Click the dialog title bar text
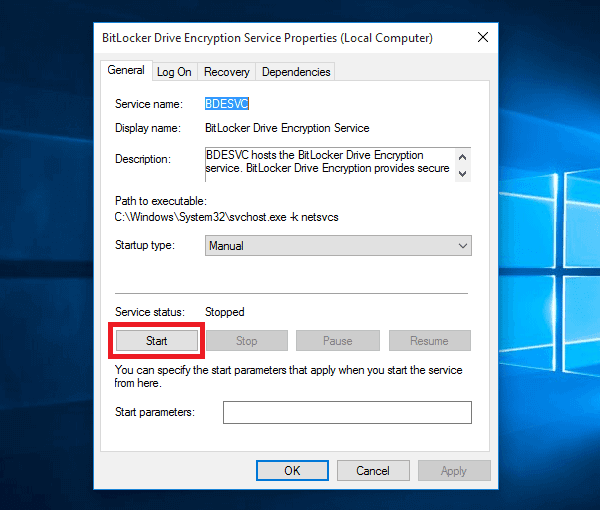Image resolution: width=600 pixels, height=510 pixels. (x=267, y=38)
